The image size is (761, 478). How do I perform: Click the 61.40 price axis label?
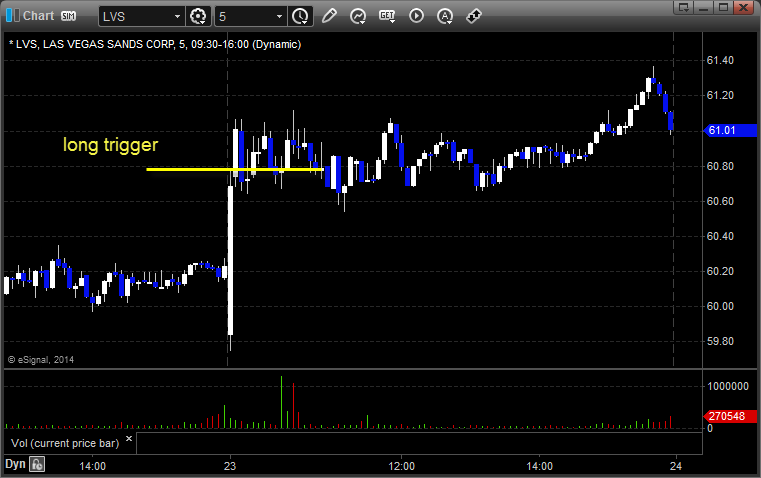pyautogui.click(x=720, y=60)
